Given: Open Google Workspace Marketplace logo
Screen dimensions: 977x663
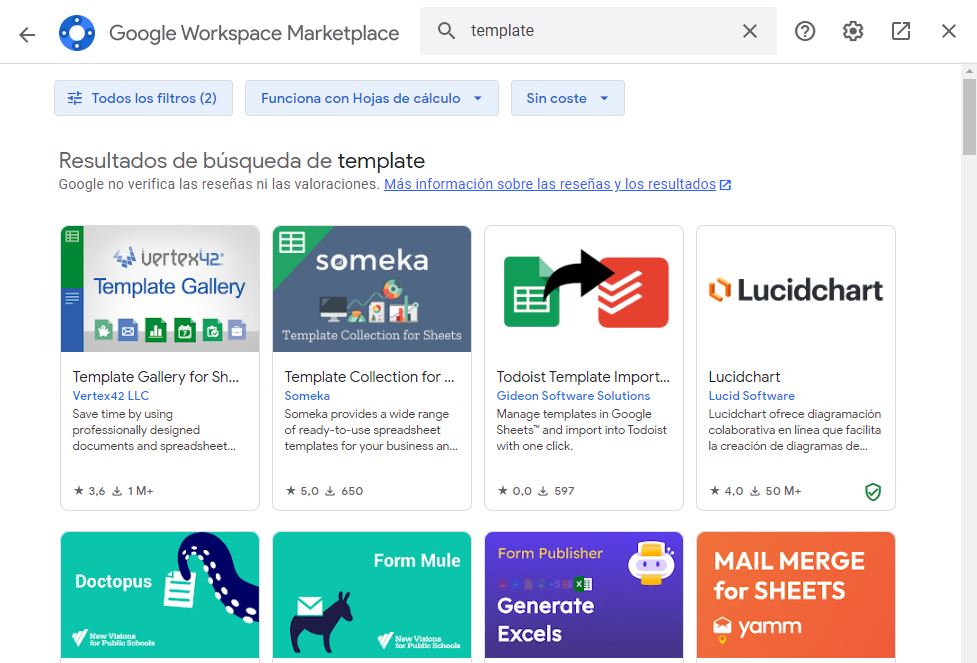Looking at the screenshot, I should [x=77, y=32].
